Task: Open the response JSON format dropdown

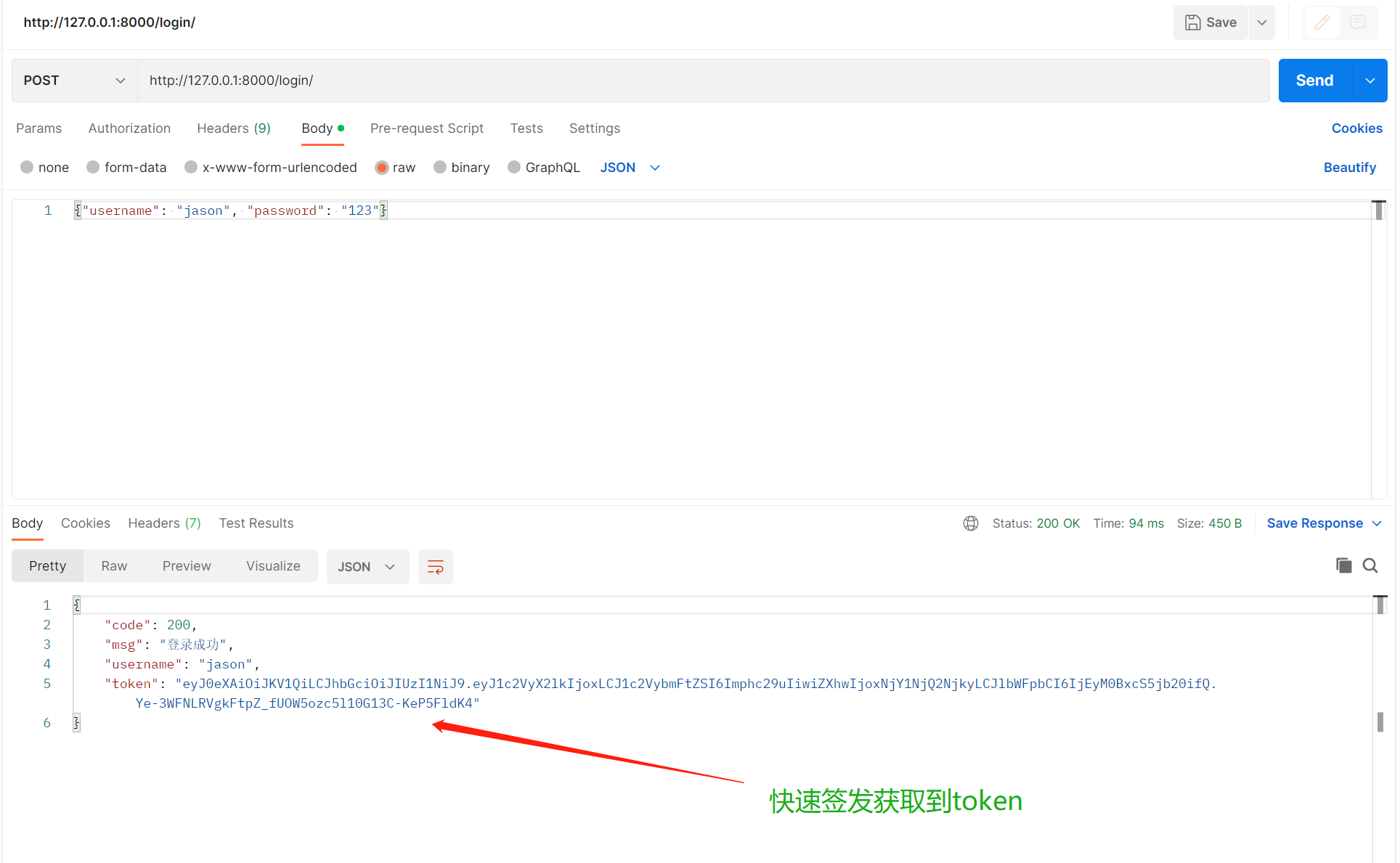Action: coord(367,567)
